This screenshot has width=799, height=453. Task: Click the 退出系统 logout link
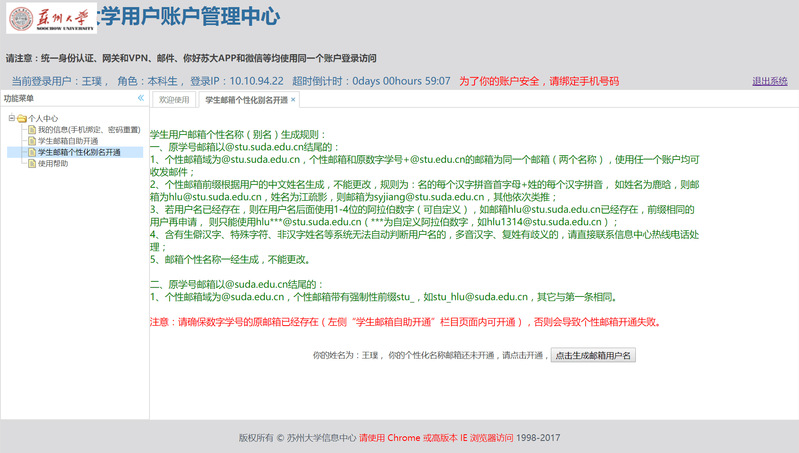[769, 81]
